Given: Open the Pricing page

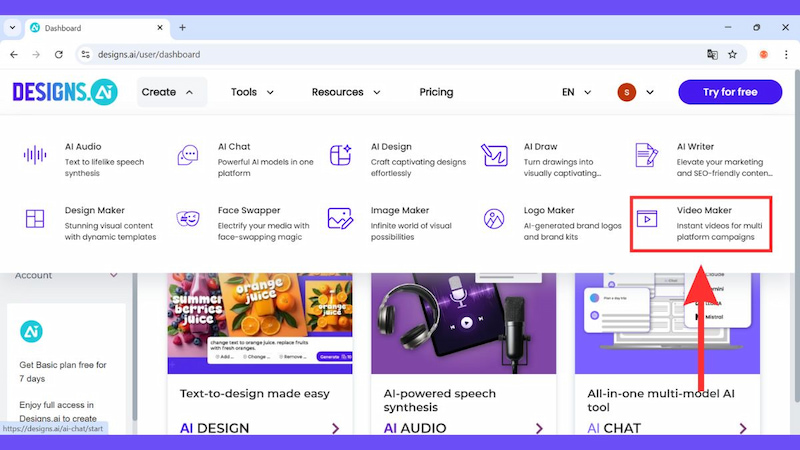Looking at the screenshot, I should pos(436,92).
